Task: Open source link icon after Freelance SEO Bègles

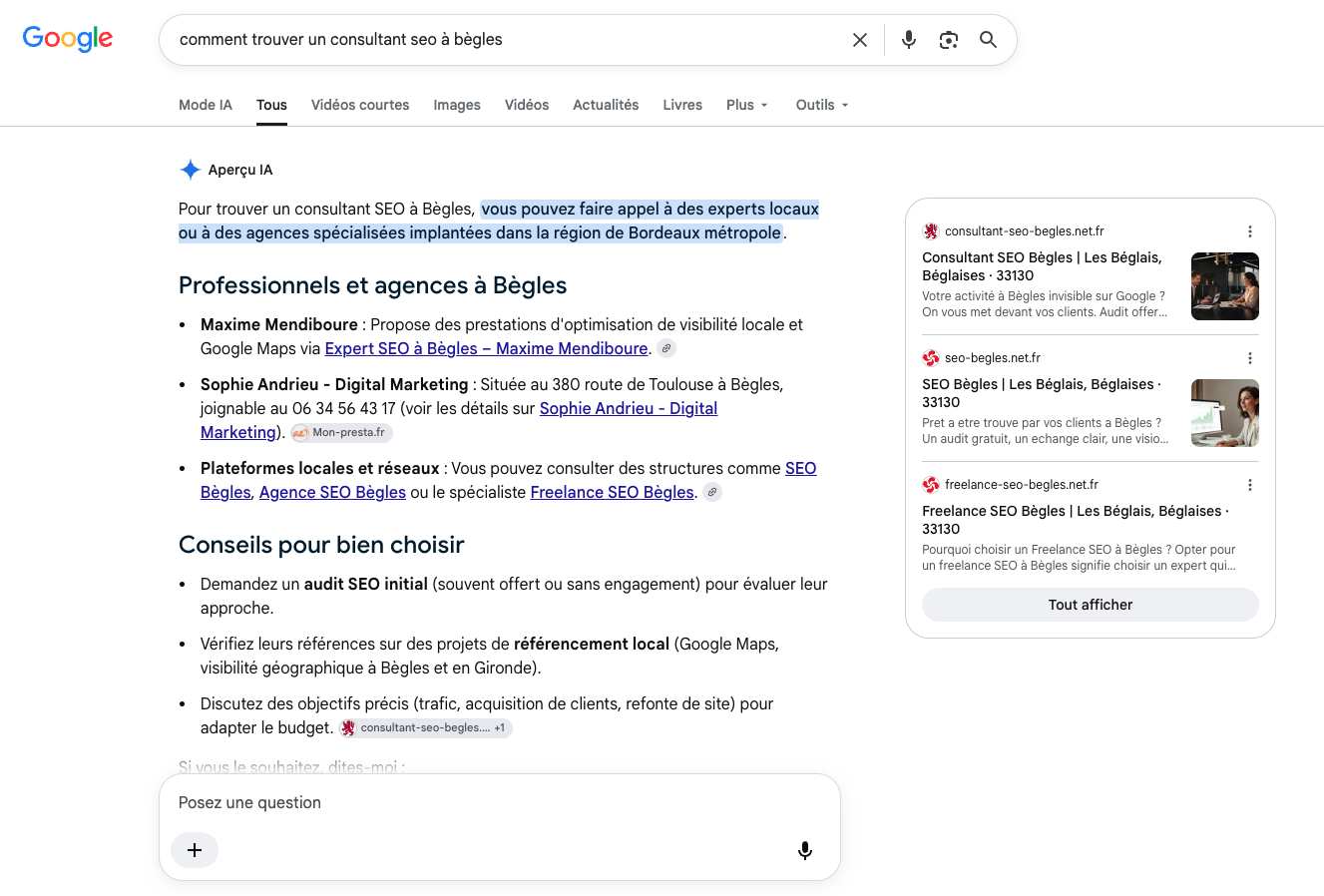Action: click(x=712, y=492)
